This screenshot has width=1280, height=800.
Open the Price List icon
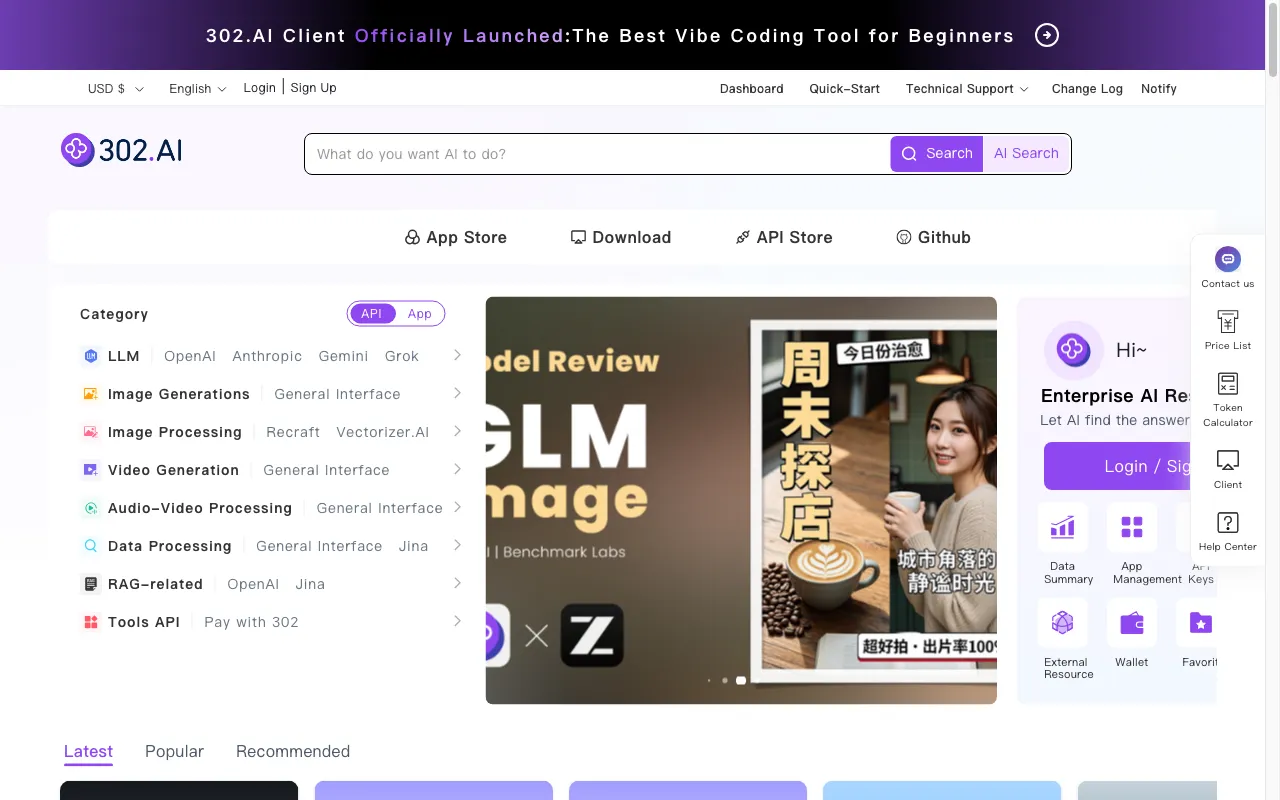click(1228, 322)
